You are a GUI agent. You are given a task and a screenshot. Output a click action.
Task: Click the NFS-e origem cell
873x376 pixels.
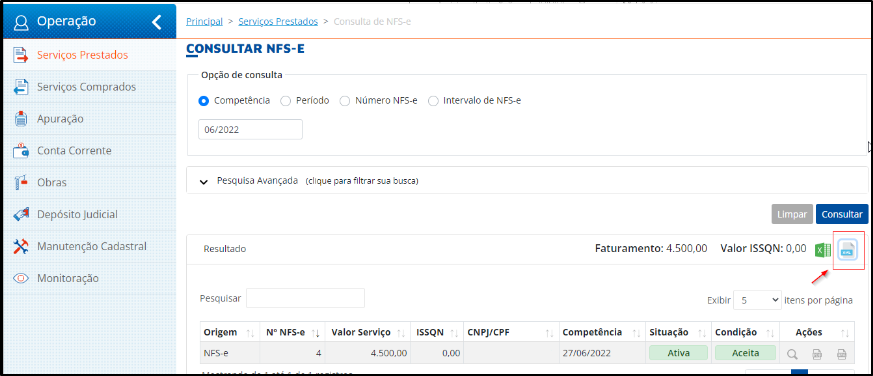(230, 353)
